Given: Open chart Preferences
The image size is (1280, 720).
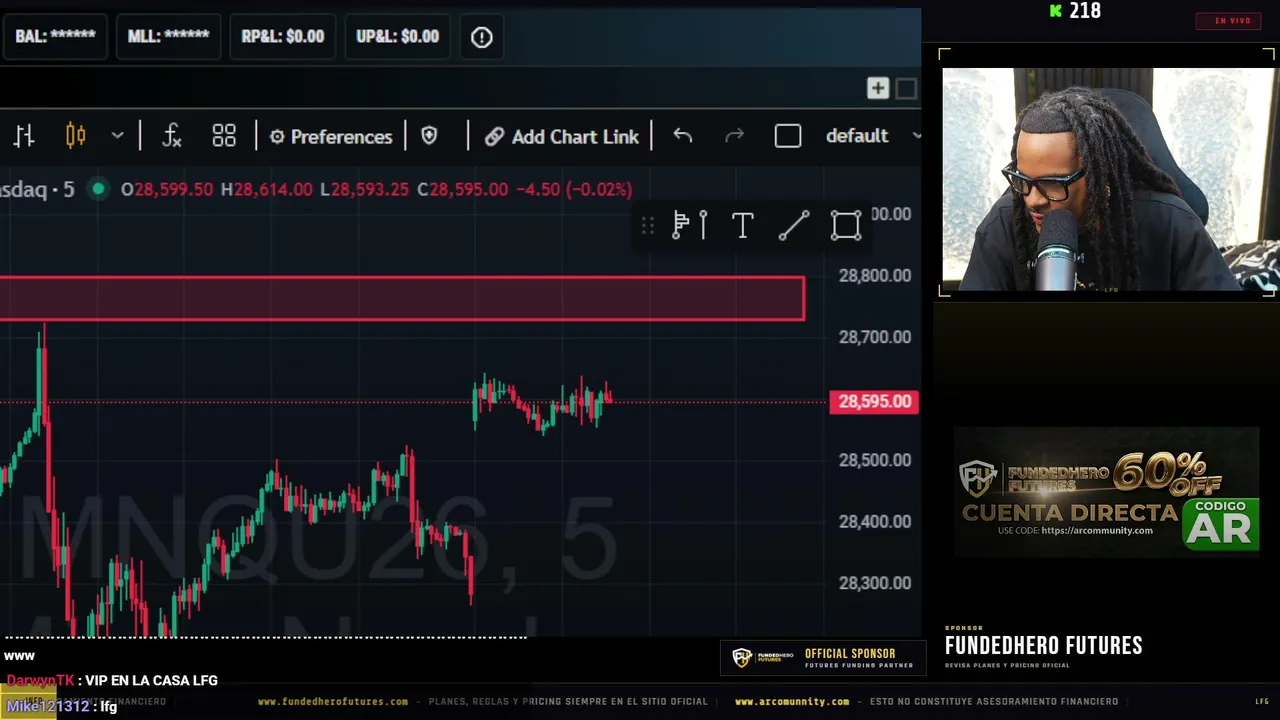Looking at the screenshot, I should coord(331,136).
